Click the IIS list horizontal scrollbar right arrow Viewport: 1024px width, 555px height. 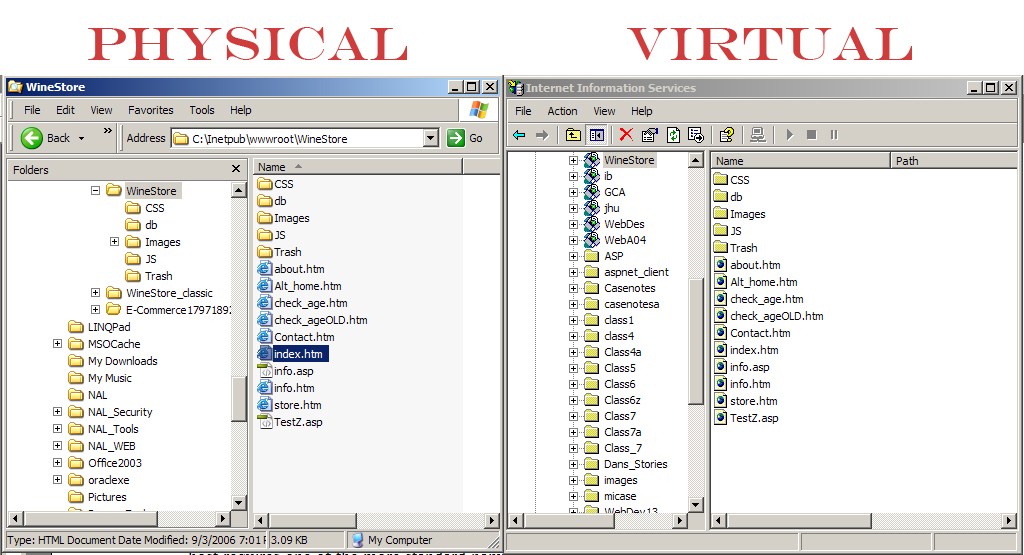click(1010, 520)
